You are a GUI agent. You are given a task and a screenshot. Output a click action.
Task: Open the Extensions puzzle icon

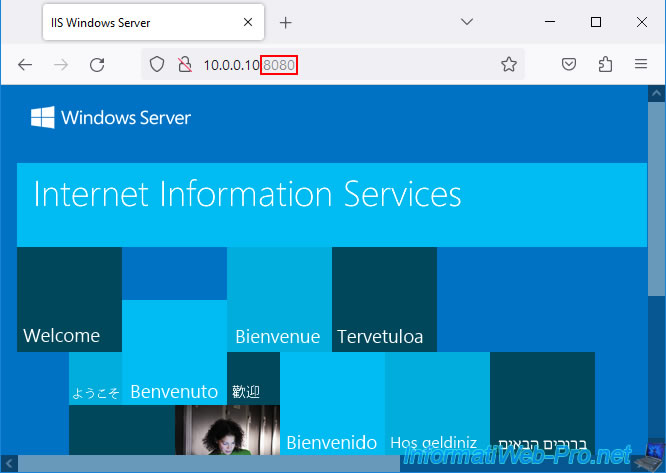[x=605, y=65]
